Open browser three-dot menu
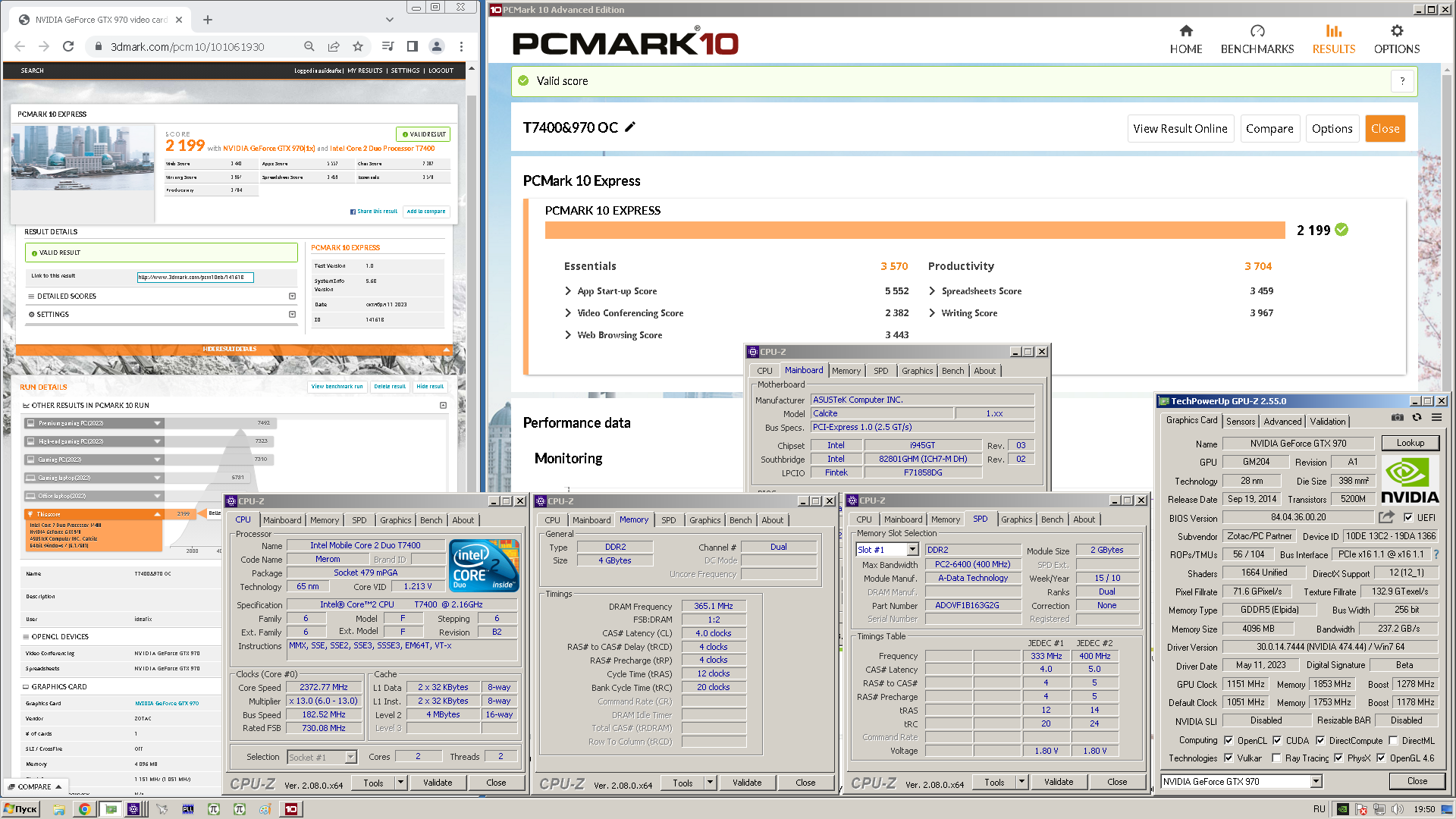 tap(461, 46)
